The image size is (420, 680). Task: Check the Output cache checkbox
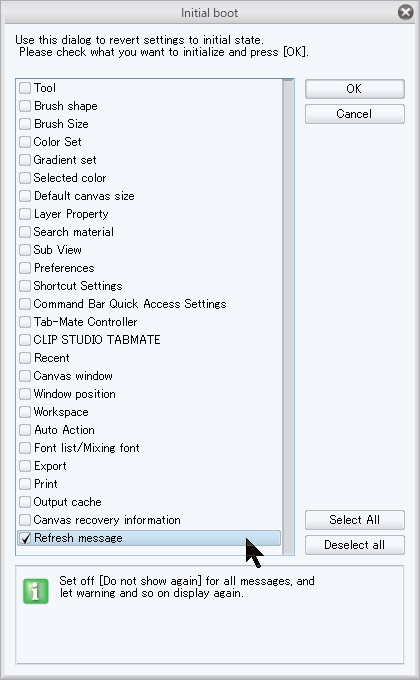click(25, 502)
